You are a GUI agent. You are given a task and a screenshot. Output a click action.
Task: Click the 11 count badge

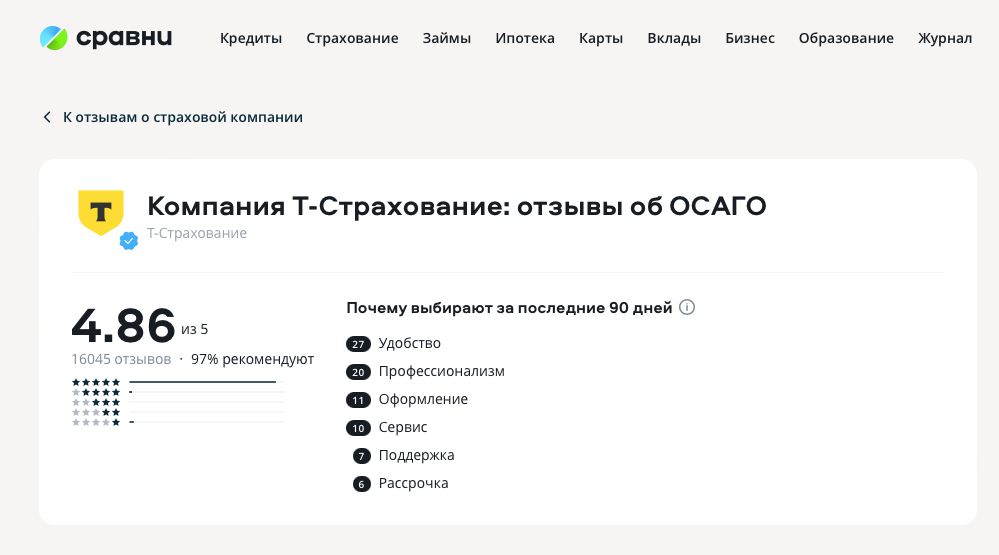pyautogui.click(x=358, y=400)
